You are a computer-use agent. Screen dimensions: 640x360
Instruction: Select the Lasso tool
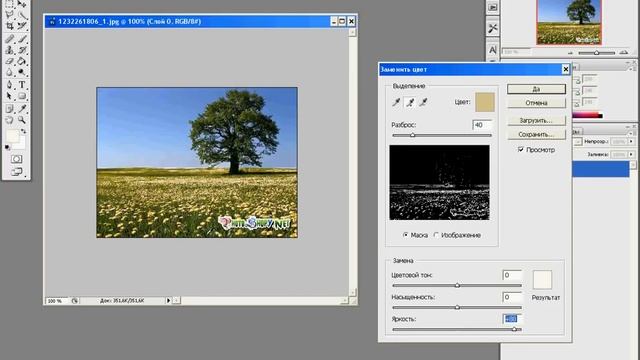click(10, 15)
